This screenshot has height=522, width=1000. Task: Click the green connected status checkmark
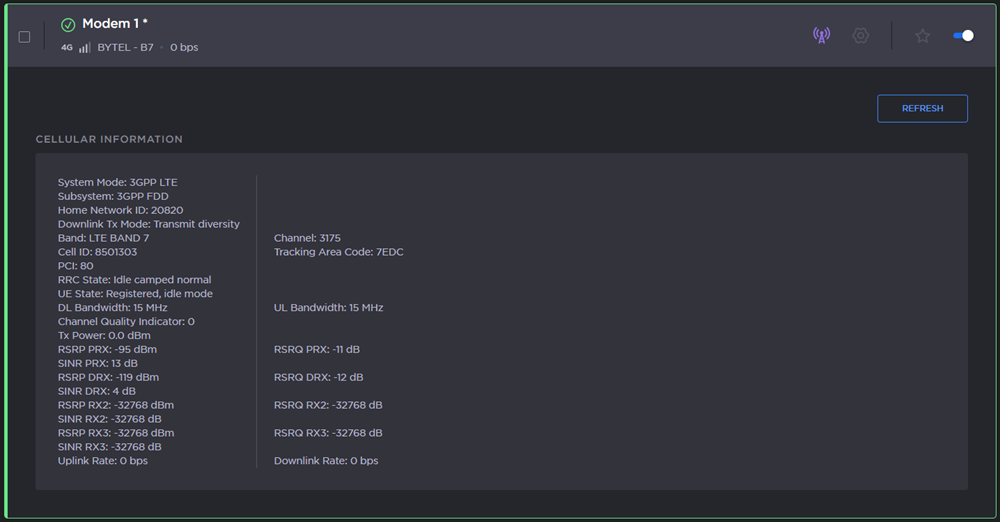point(68,25)
